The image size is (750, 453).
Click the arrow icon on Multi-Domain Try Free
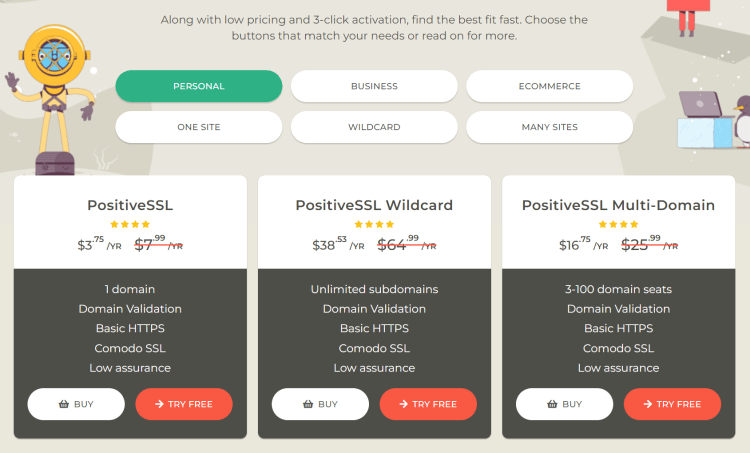click(648, 404)
